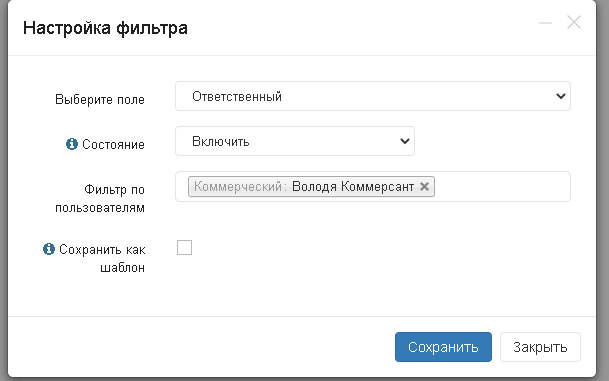Click the info icon next to Состояние

coord(71,144)
